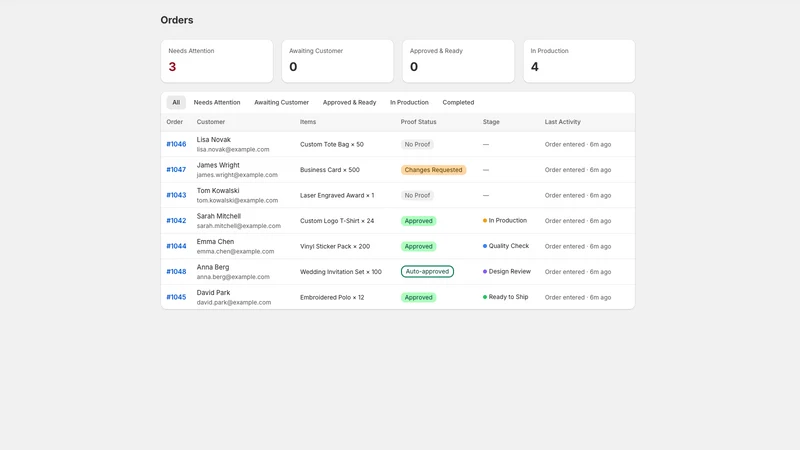
Task: Open order #1048 link
Action: pos(176,272)
